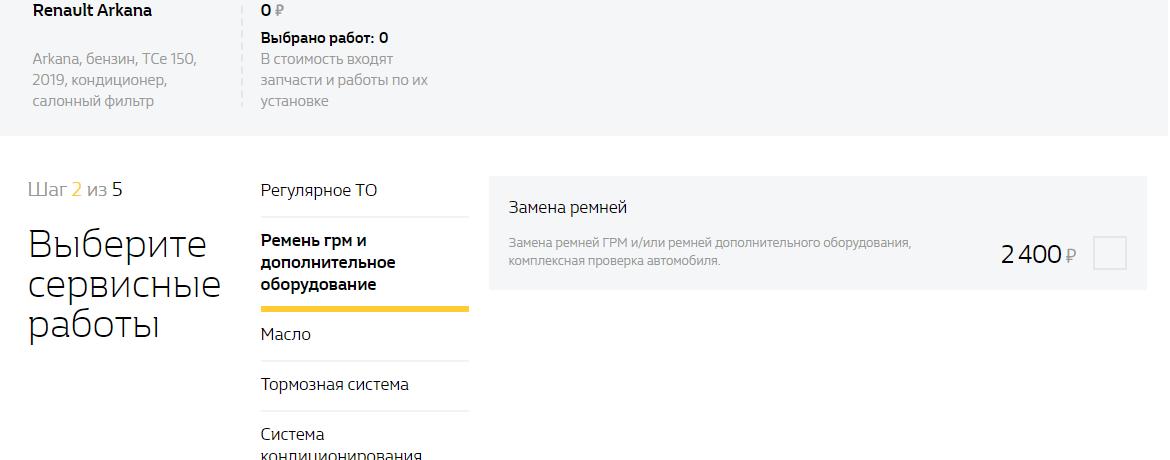Click the yellow underline below active tab
1170x460 pixels.
[x=364, y=309]
